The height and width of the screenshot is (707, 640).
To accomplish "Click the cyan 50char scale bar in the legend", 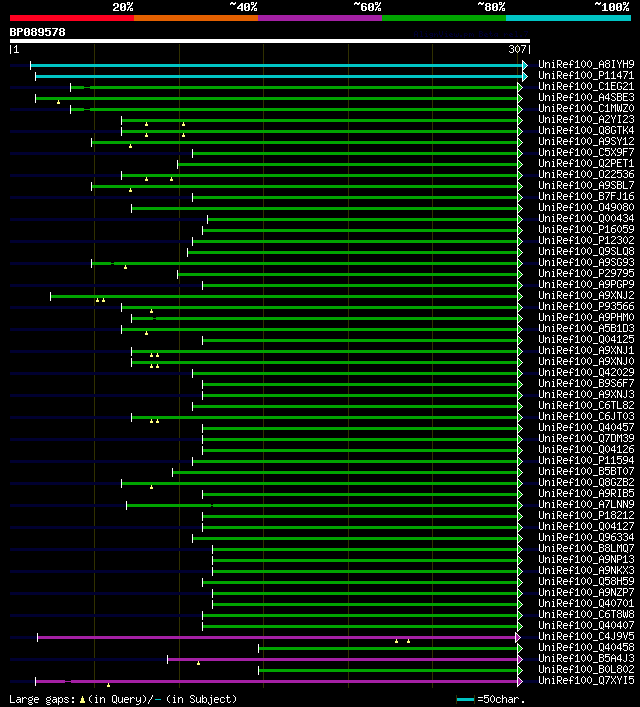I will point(465,700).
